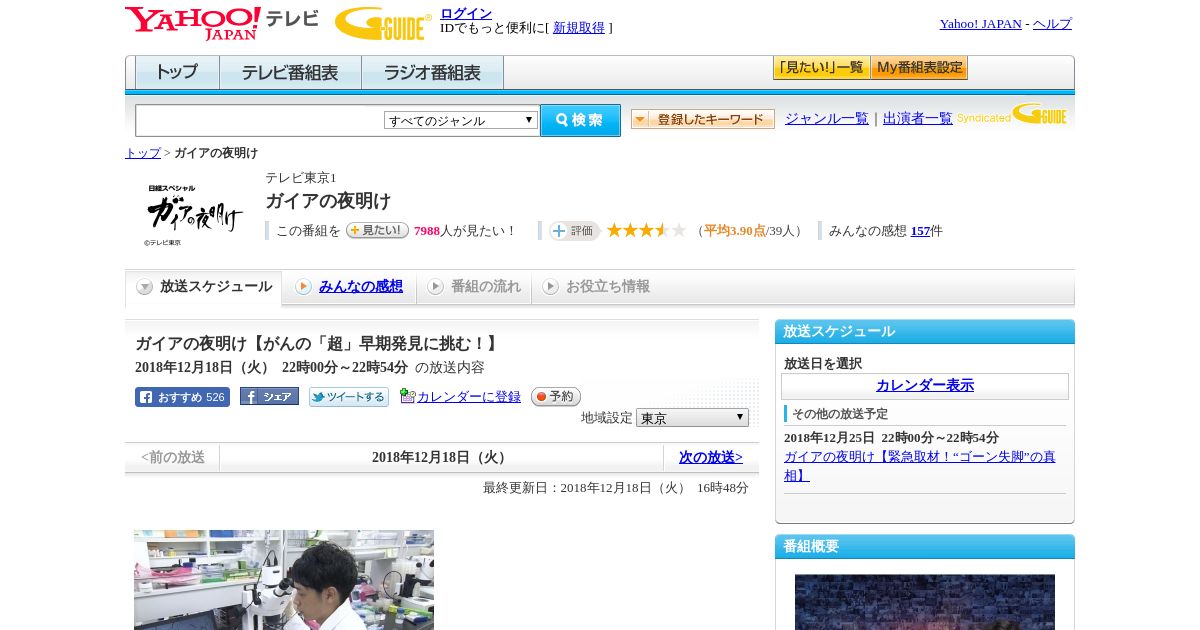Click the Facebook シェア button
1200x630 pixels.
tap(269, 397)
